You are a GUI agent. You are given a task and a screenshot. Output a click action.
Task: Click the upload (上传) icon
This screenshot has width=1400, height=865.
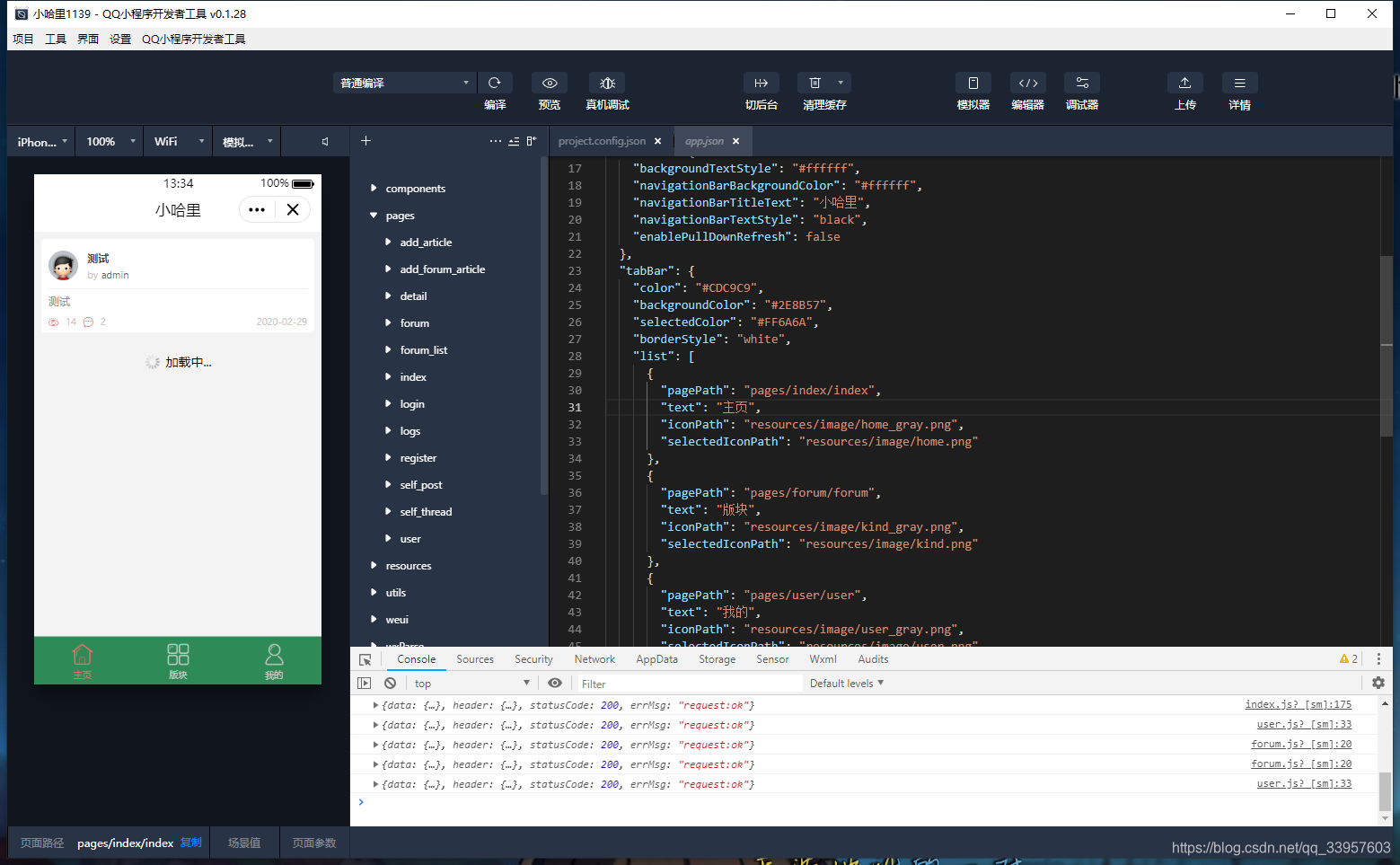point(1185,83)
